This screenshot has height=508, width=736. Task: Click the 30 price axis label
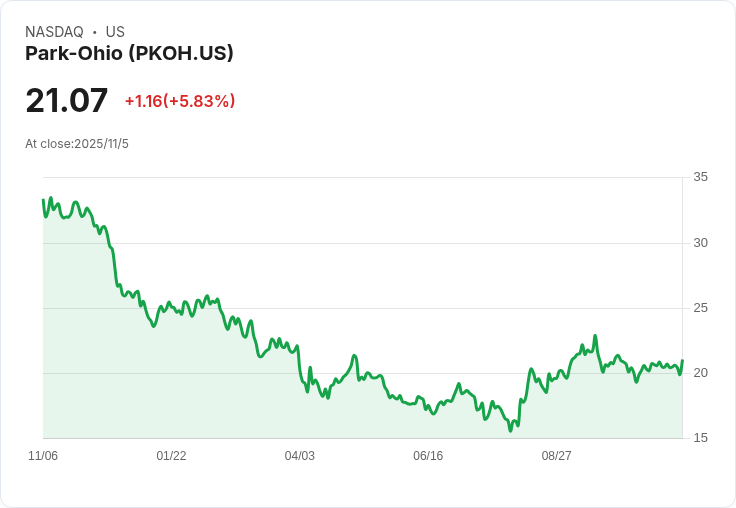[x=701, y=243]
